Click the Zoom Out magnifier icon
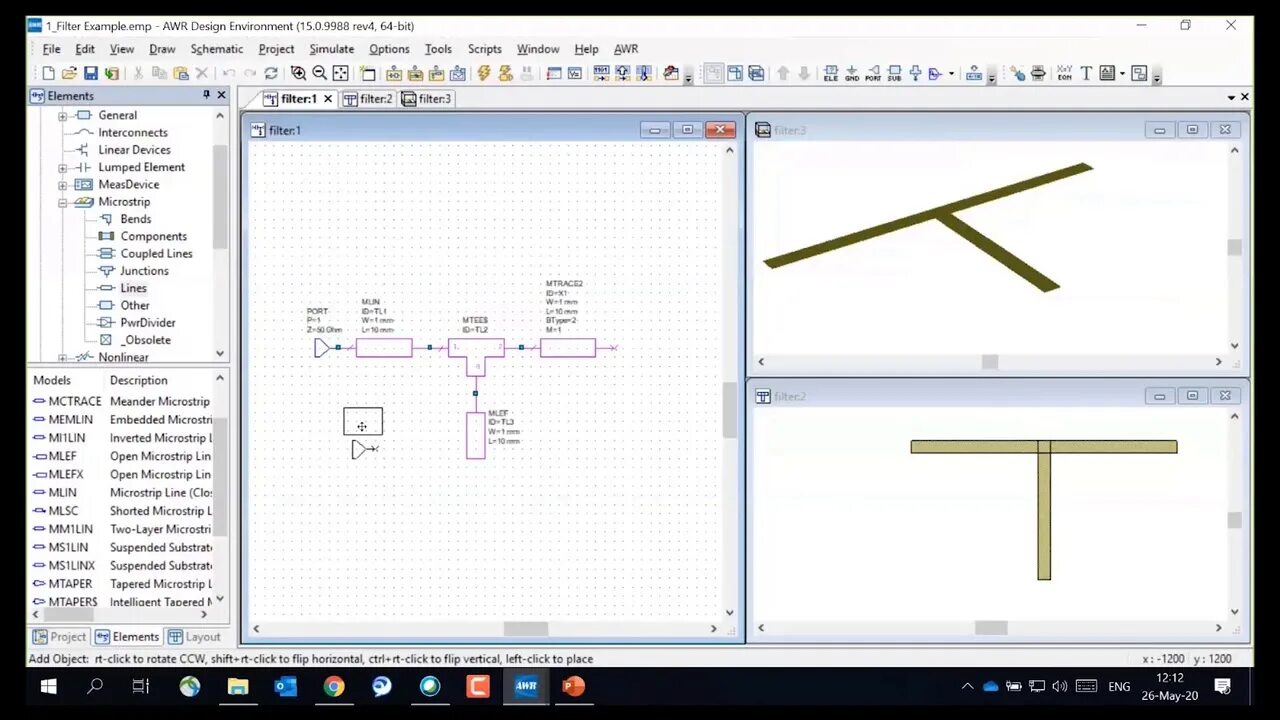Image resolution: width=1280 pixels, height=720 pixels. click(x=319, y=73)
